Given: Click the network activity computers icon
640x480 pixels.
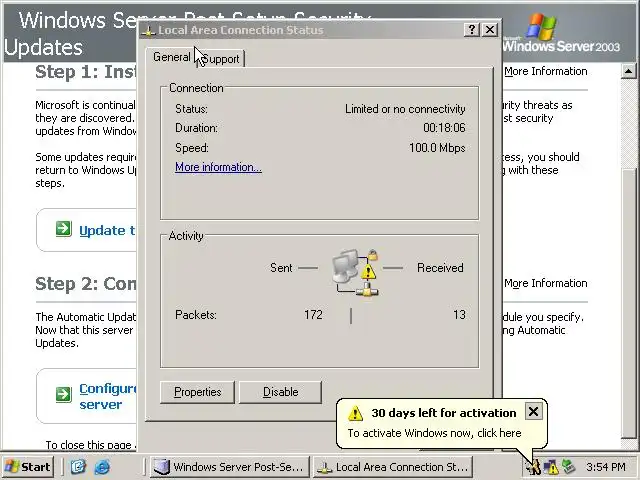Looking at the screenshot, I should [356, 273].
